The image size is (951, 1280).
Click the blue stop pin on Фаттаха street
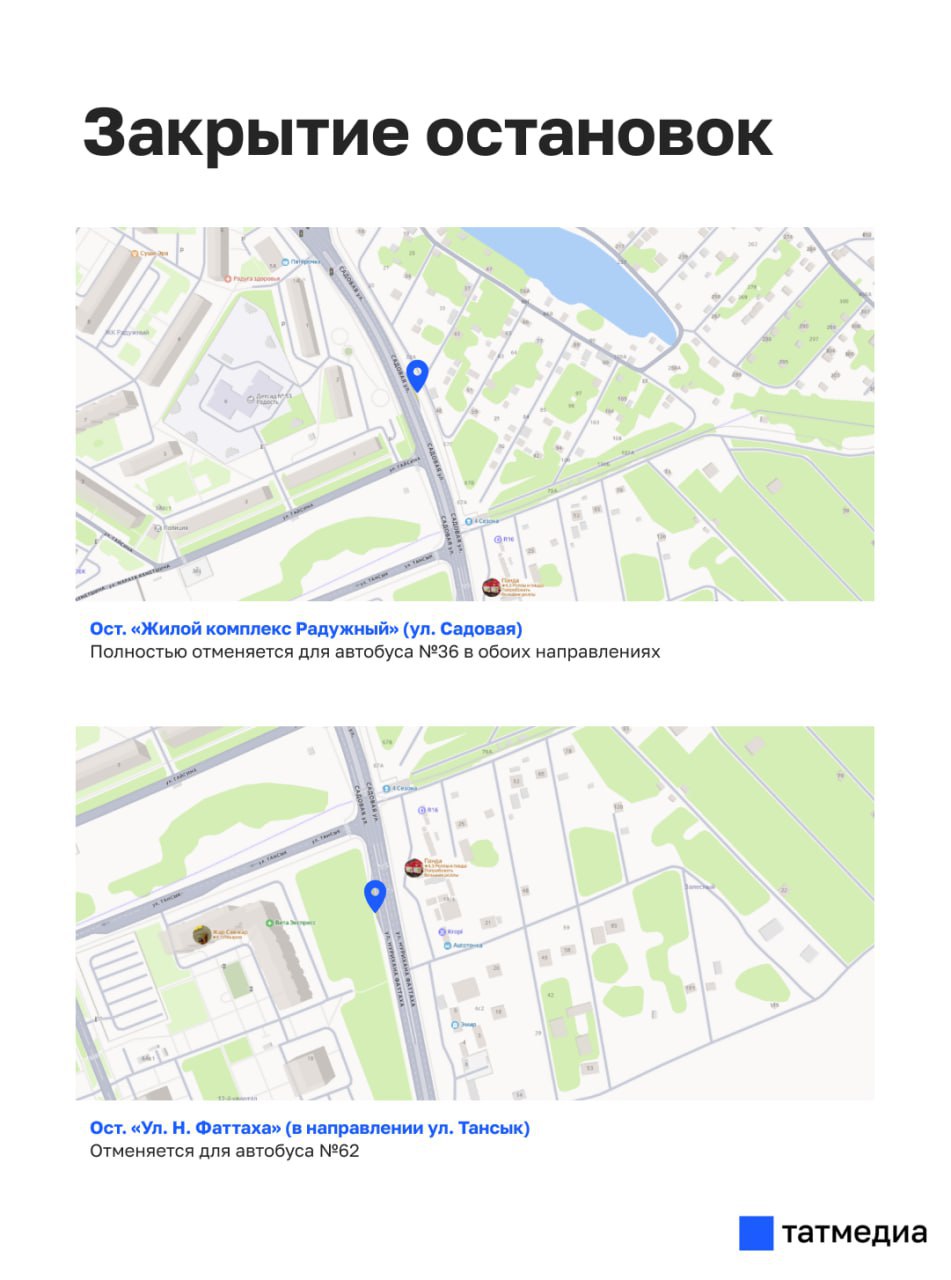click(375, 895)
